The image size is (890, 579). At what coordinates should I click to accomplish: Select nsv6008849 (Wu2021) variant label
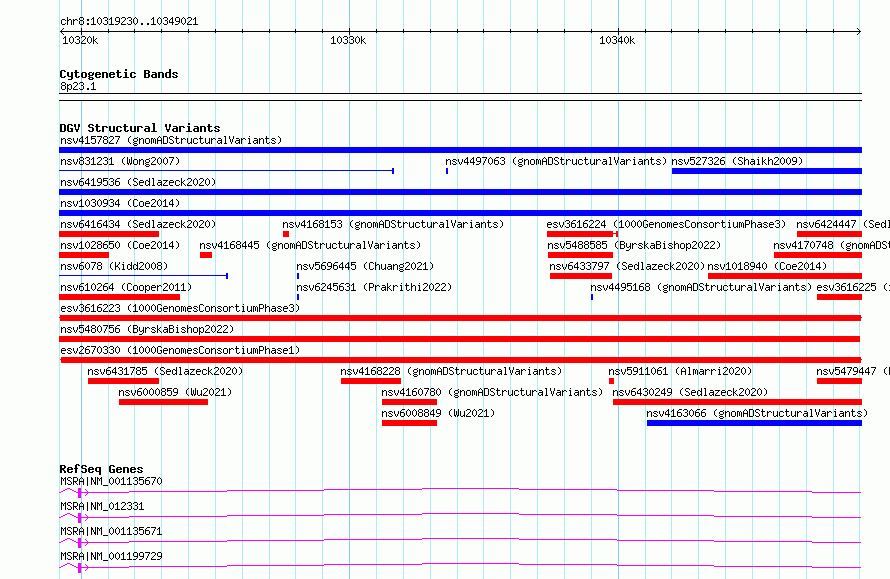pos(438,413)
